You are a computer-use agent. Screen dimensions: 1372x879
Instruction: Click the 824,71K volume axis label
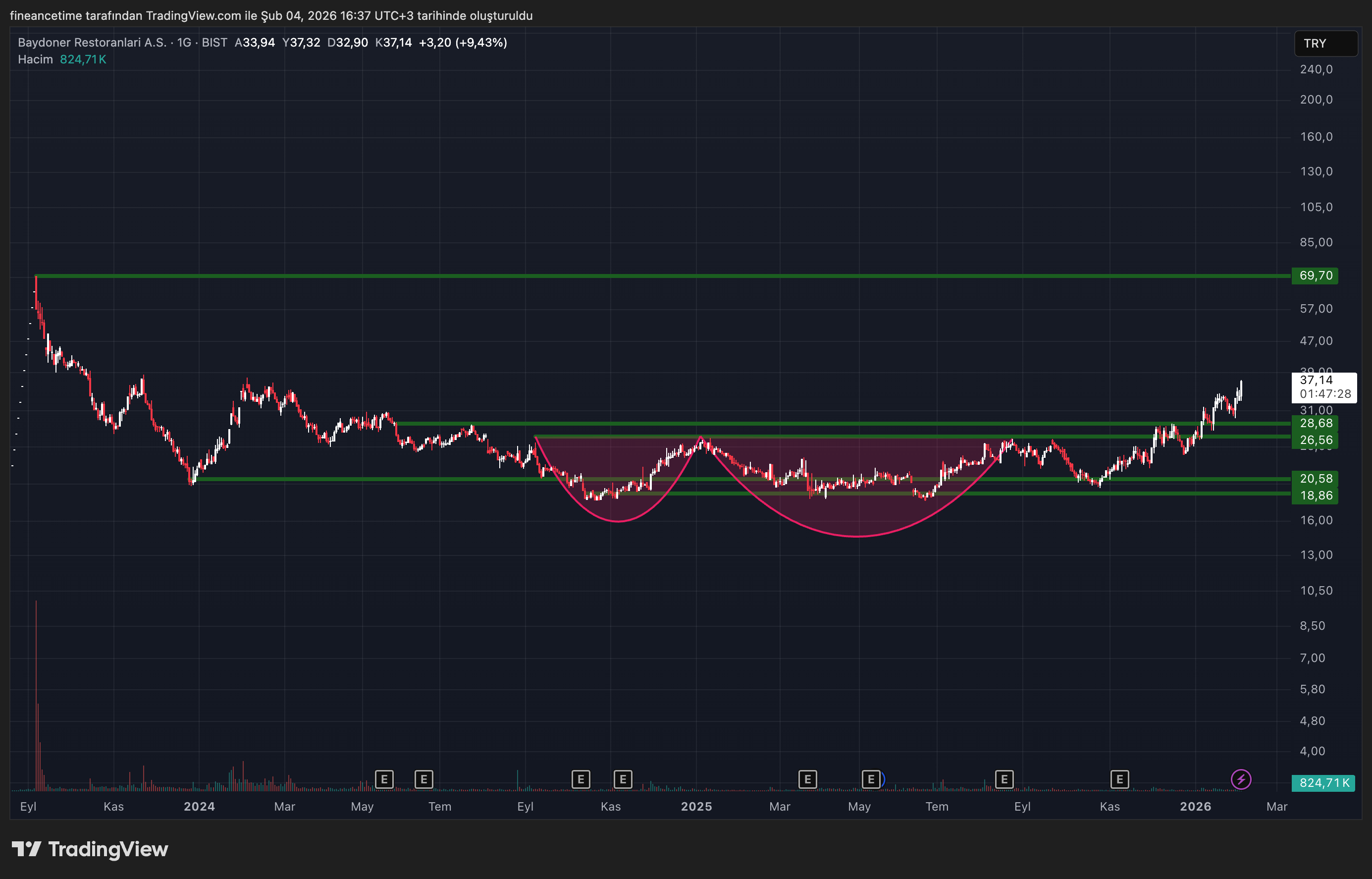(1323, 783)
